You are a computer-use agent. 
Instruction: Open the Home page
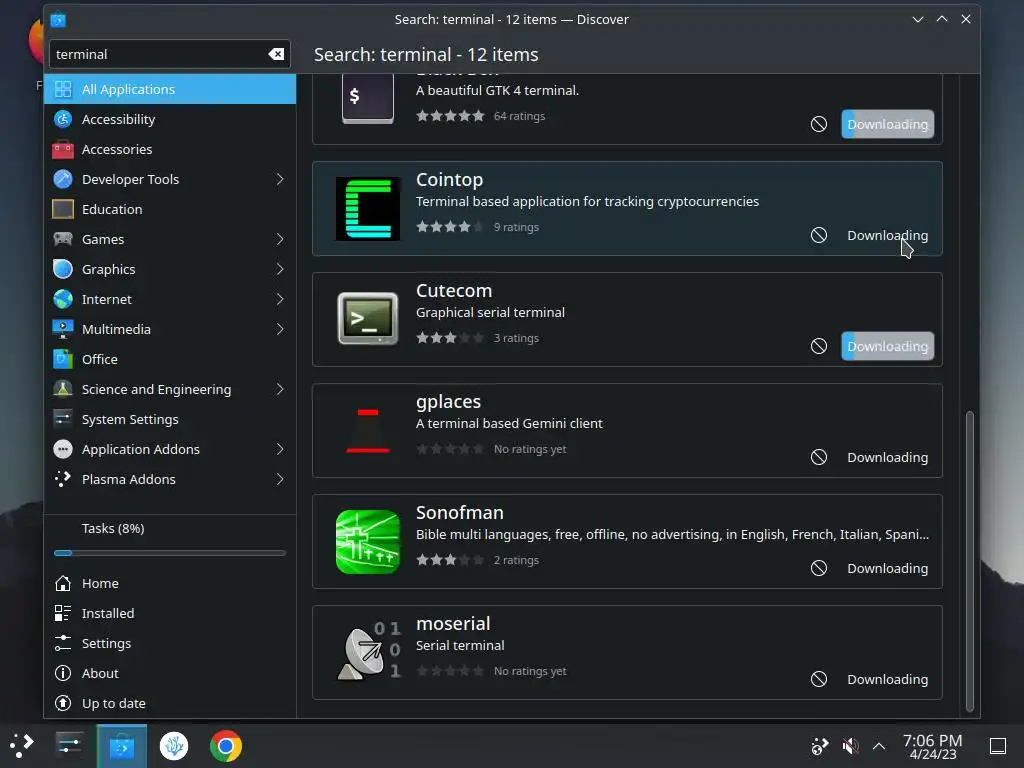click(x=170, y=583)
